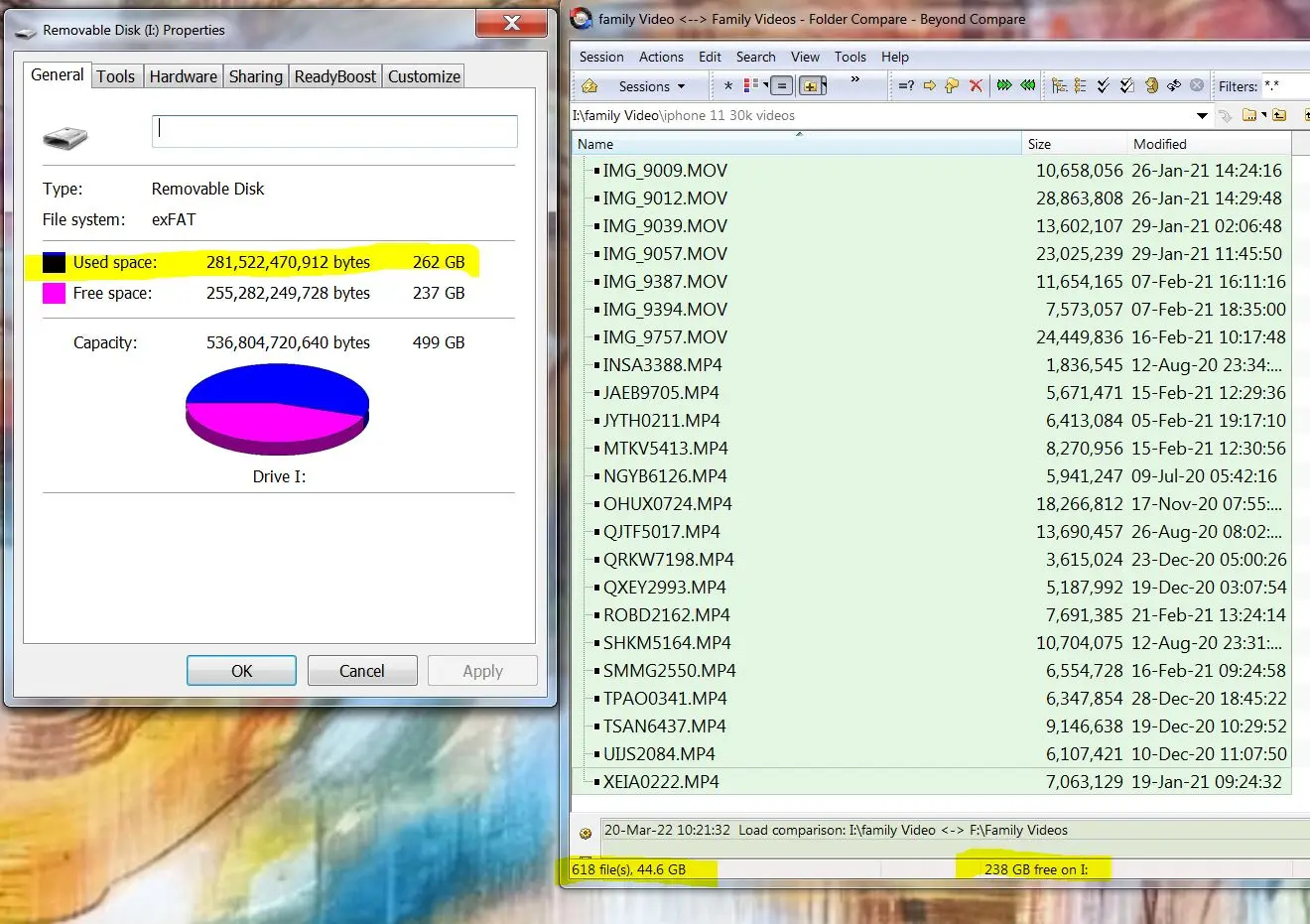Open the dropdown arrow beside Browse folder
This screenshot has height=924, width=1310.
(x=1263, y=116)
